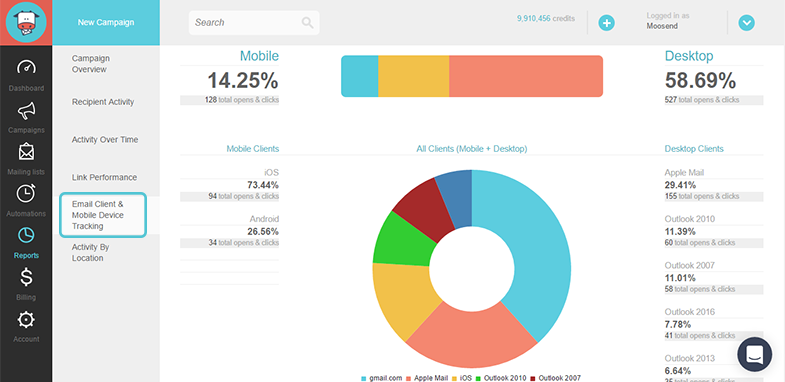Open the Automations clock icon

click(26, 193)
